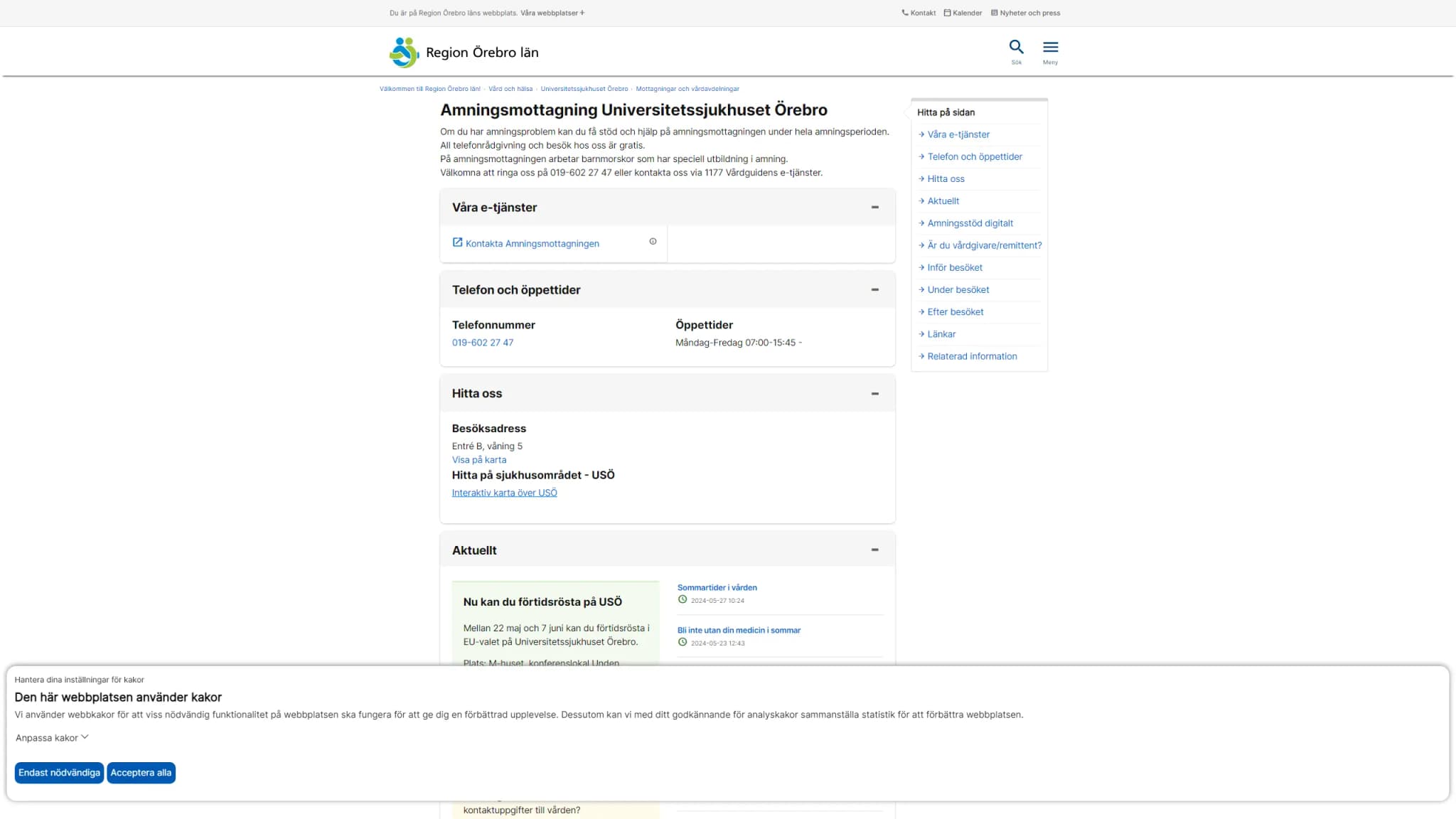
Task: Select Inför besöket in page navigation
Action: 955,268
